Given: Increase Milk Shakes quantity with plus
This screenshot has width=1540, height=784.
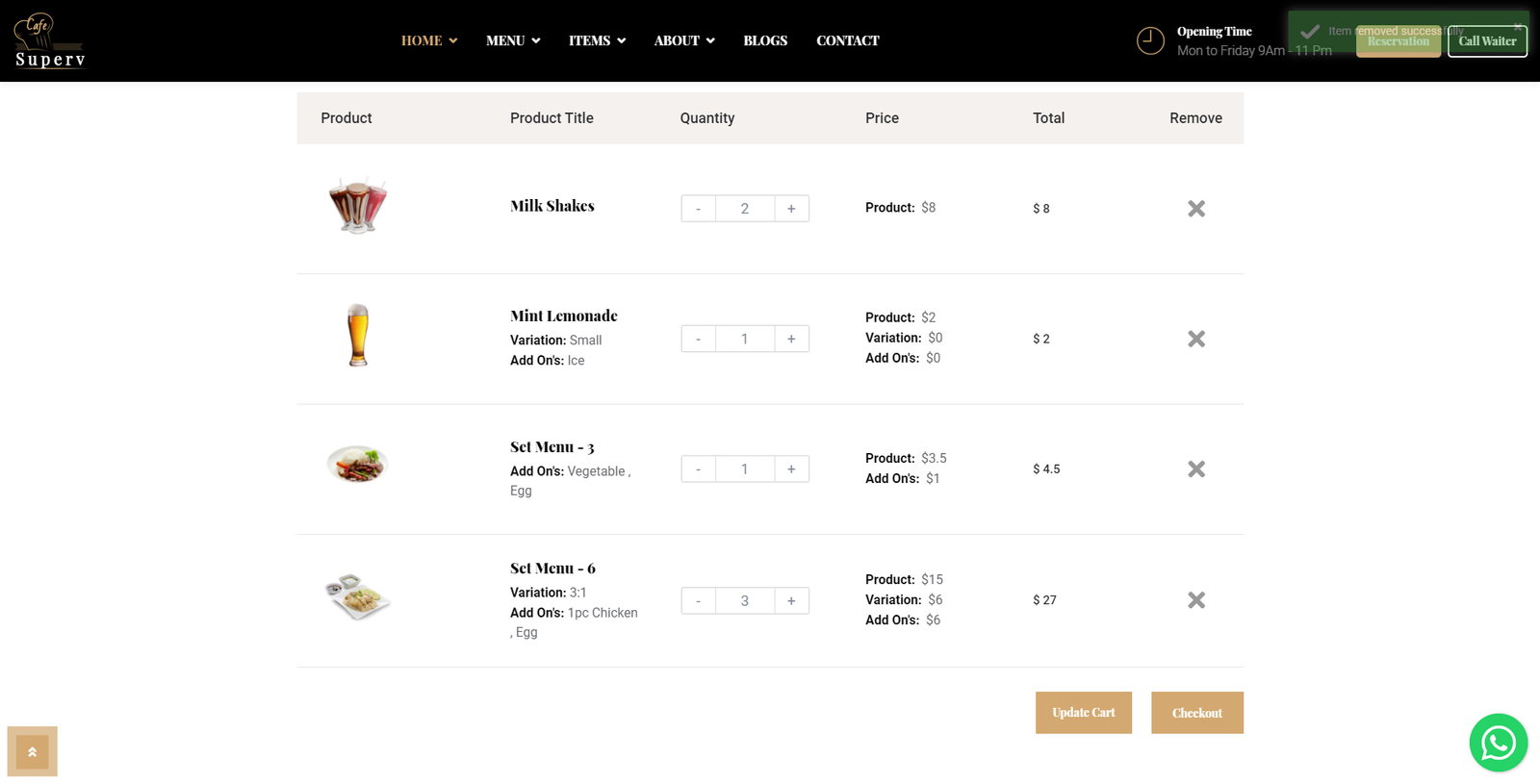Looking at the screenshot, I should point(791,209).
